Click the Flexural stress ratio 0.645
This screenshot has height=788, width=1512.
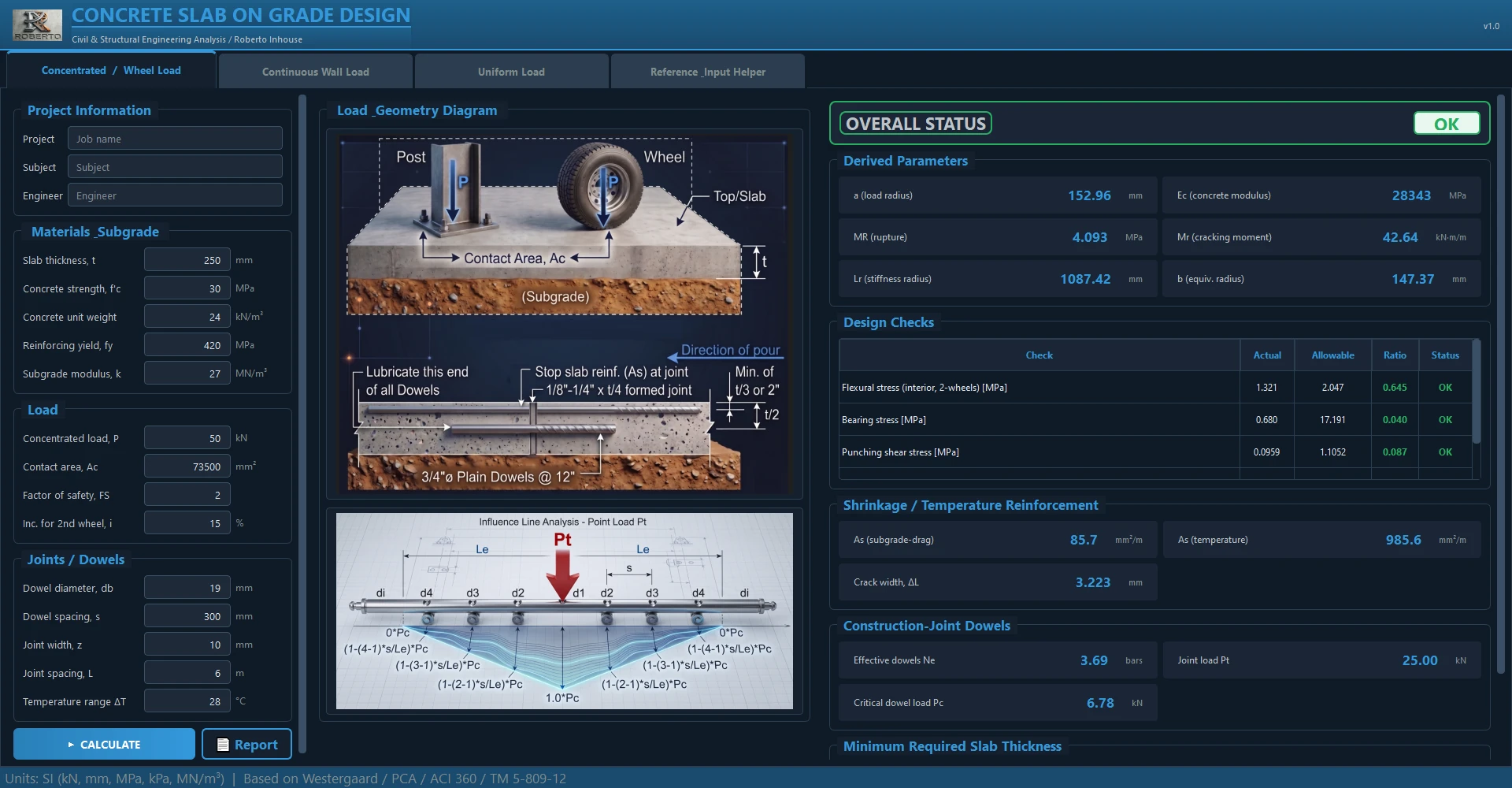click(x=1395, y=388)
